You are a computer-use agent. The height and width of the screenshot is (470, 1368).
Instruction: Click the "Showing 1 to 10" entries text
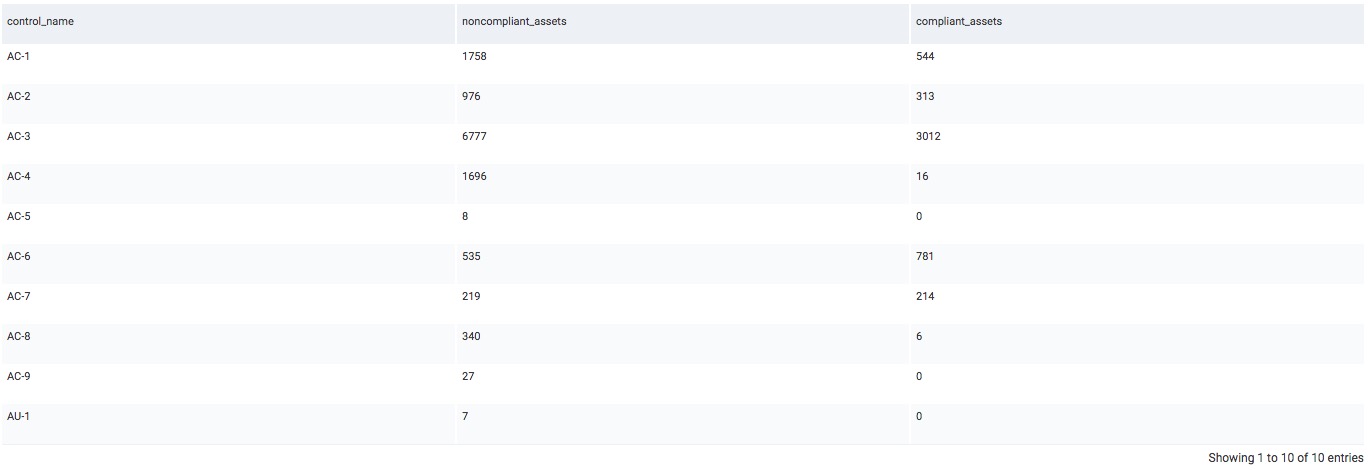[1285, 458]
